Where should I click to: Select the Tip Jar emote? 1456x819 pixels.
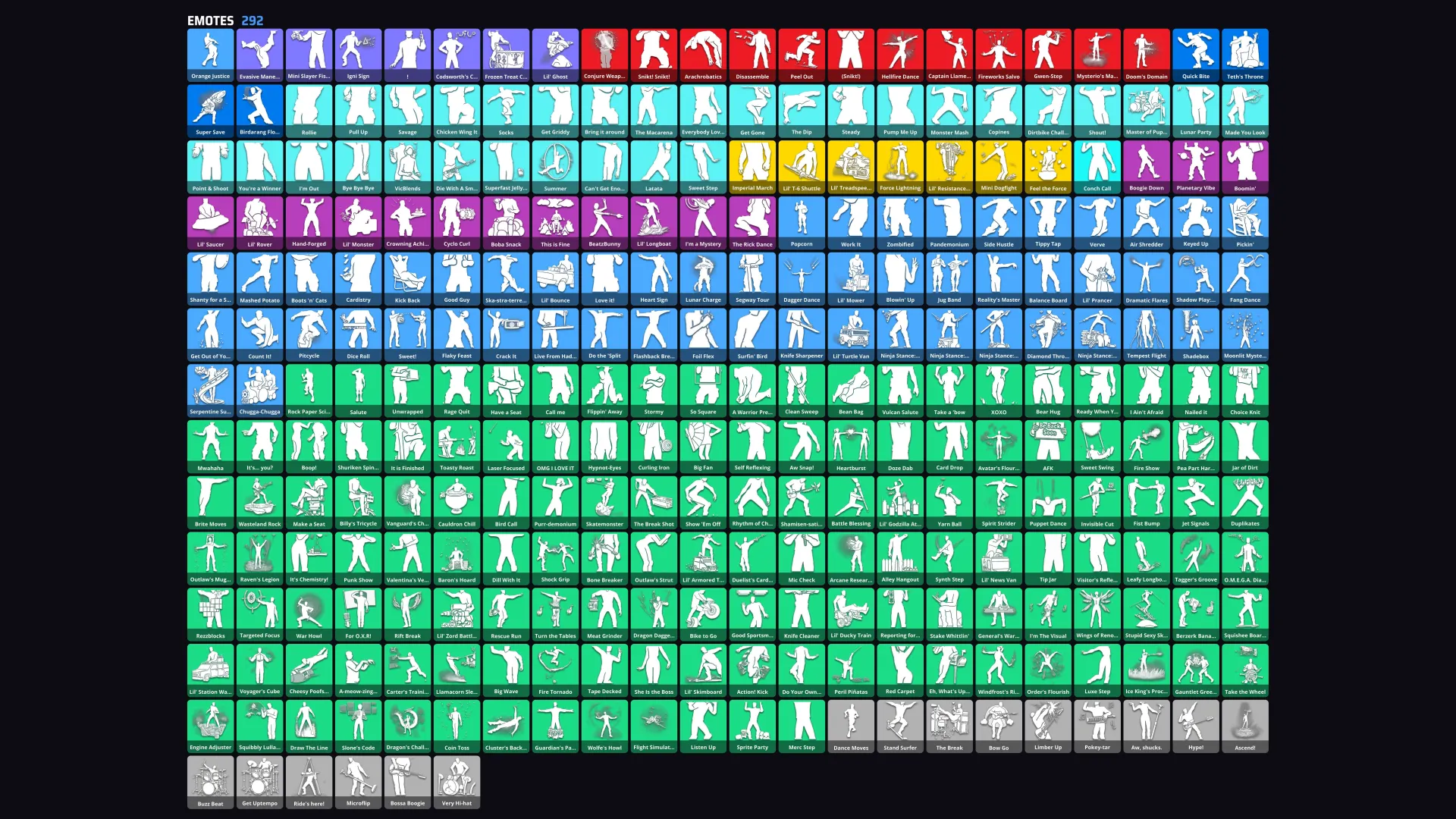(x=1048, y=558)
